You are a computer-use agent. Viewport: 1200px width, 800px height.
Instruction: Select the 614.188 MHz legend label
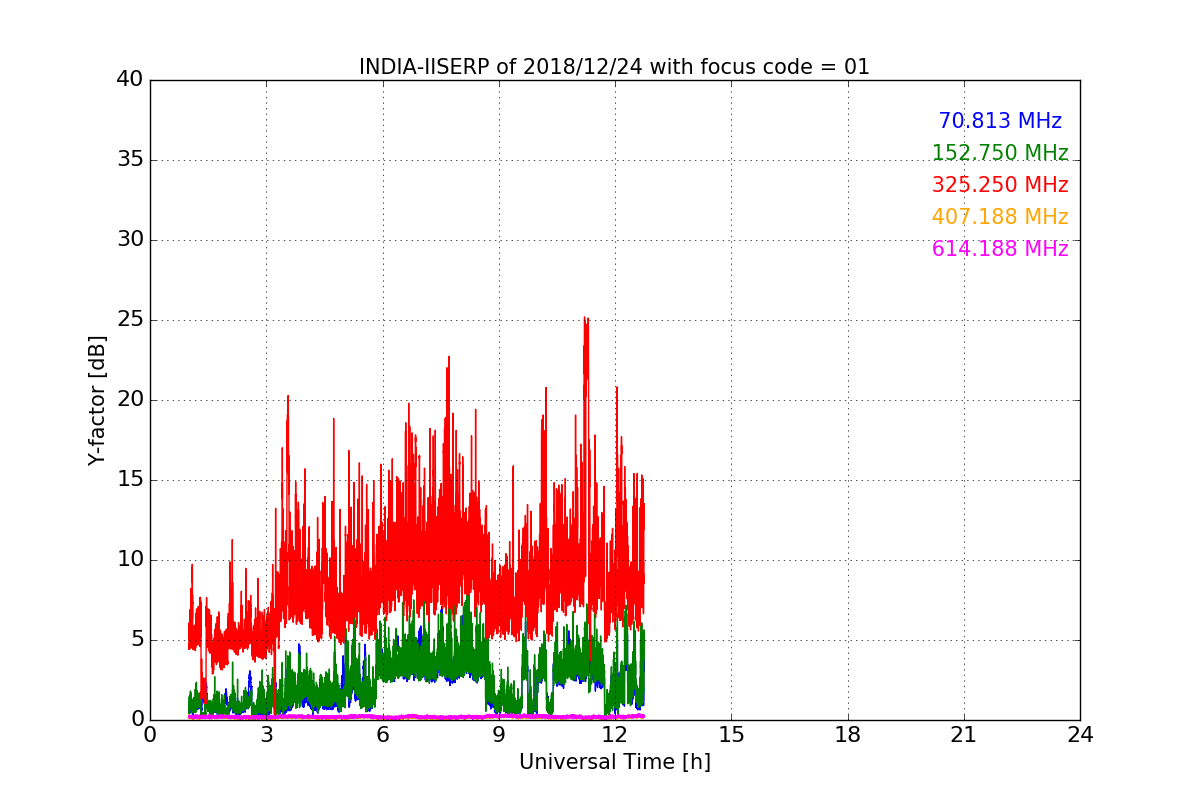click(x=1000, y=249)
